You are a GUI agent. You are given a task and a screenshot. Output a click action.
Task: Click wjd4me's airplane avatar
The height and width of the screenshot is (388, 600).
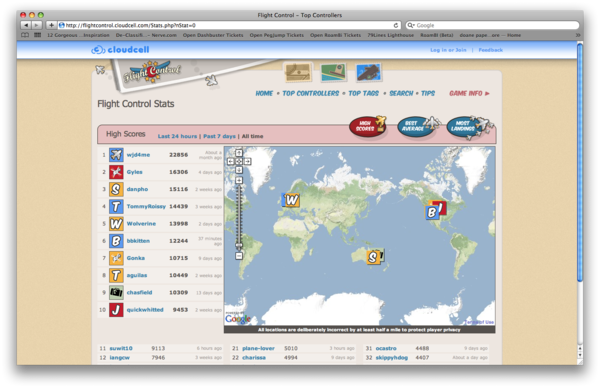[x=116, y=155]
